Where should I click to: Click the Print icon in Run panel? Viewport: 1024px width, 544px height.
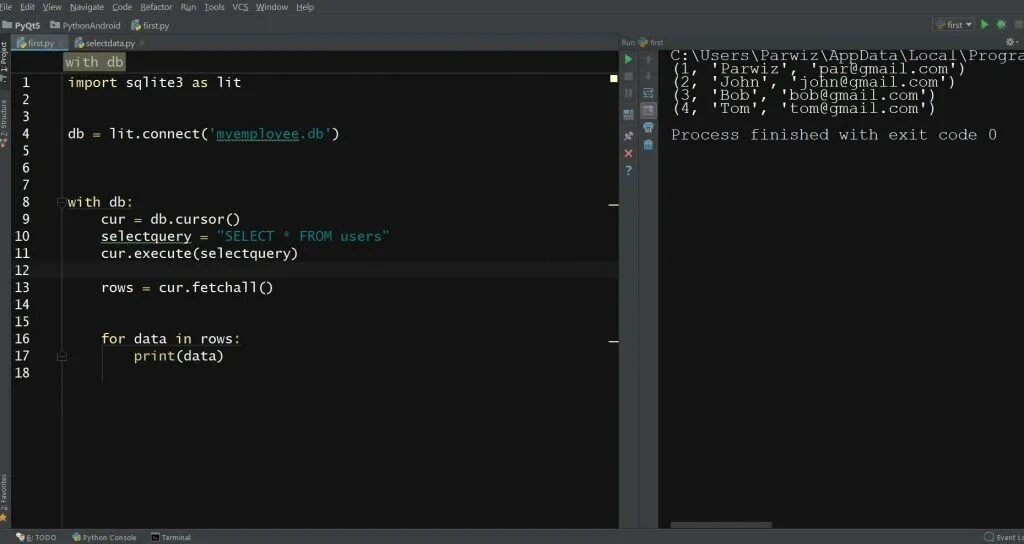click(x=648, y=127)
